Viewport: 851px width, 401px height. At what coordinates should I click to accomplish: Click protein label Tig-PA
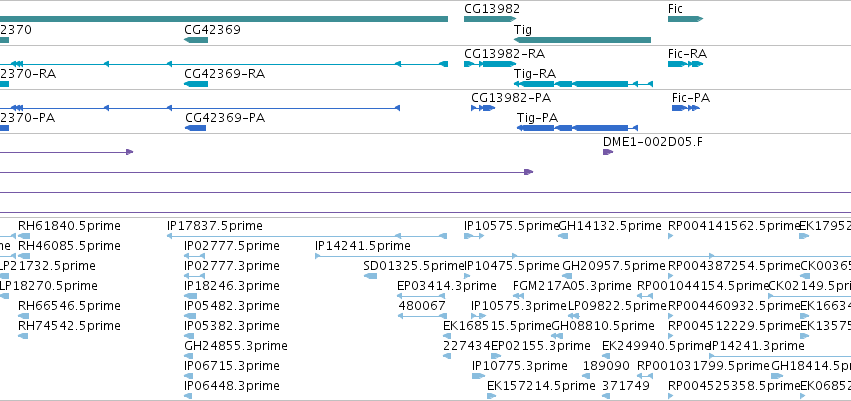tap(537, 117)
